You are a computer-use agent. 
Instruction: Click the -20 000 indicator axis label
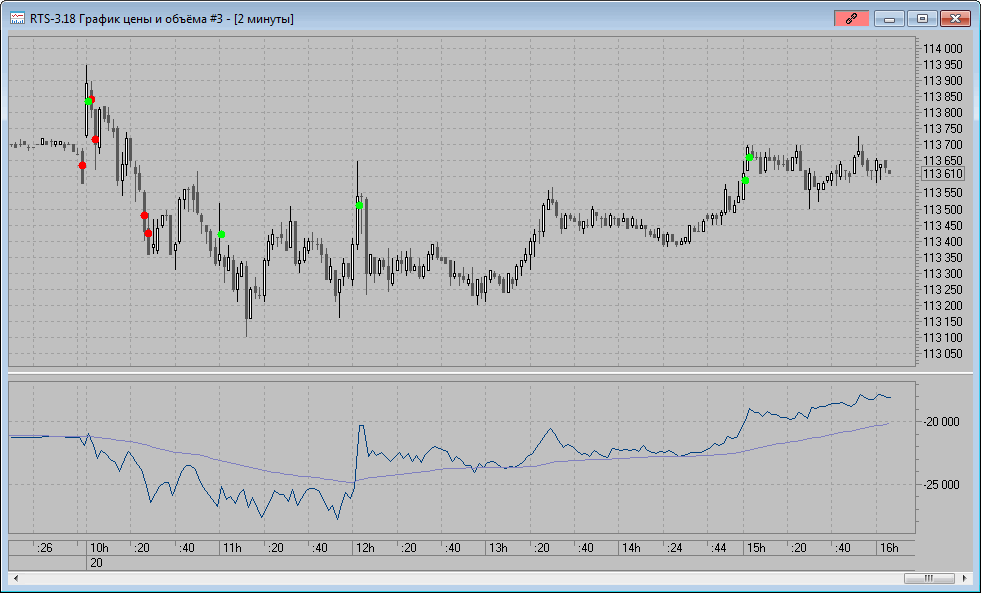[942, 422]
